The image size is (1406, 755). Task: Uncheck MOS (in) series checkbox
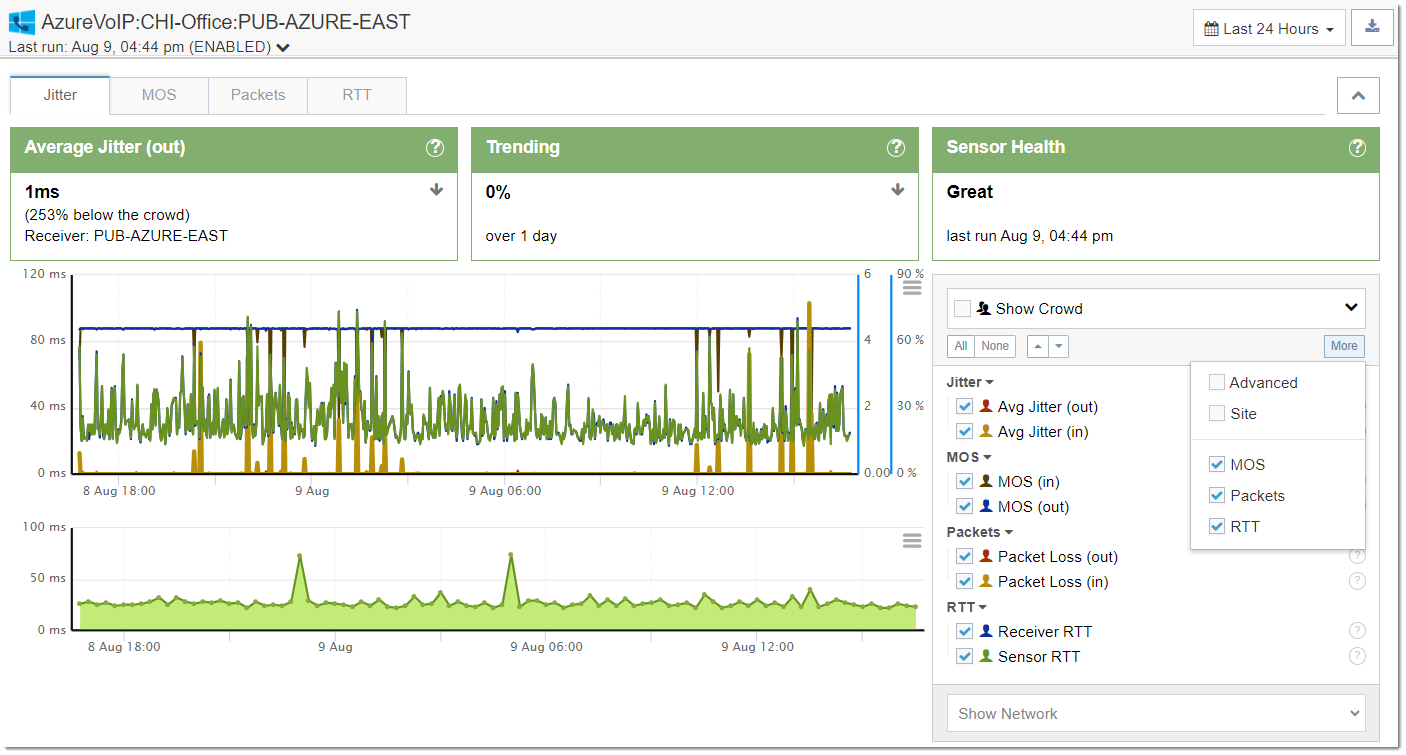[x=964, y=481]
